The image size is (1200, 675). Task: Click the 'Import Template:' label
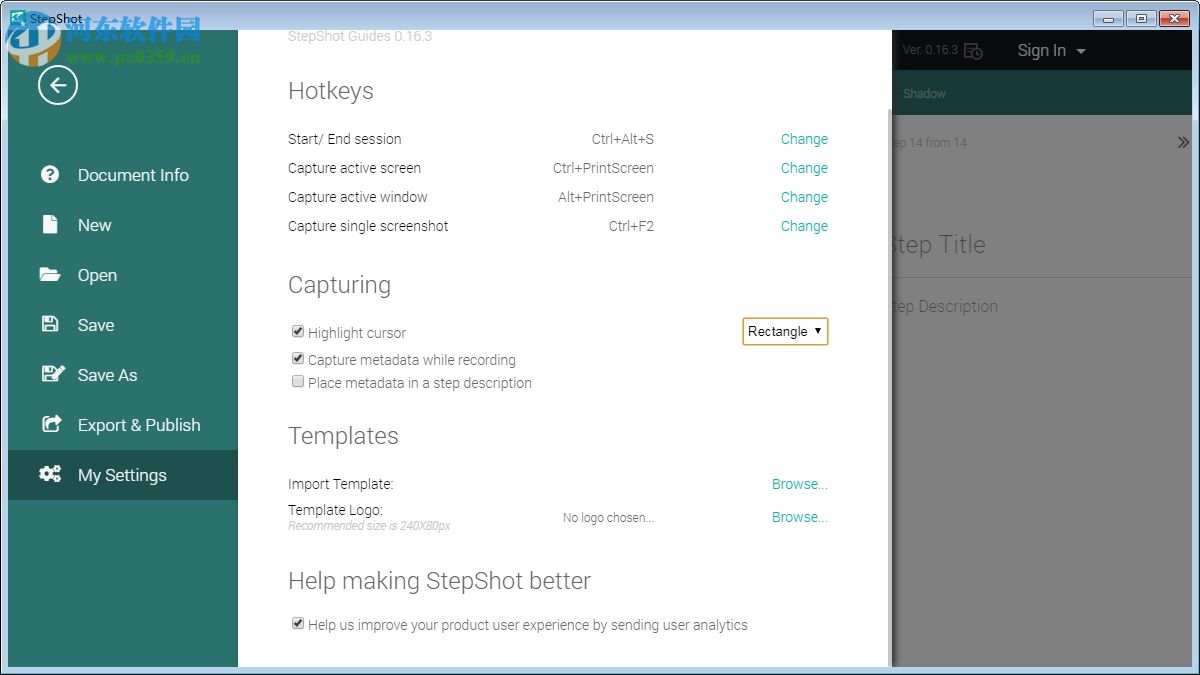pyautogui.click(x=341, y=484)
